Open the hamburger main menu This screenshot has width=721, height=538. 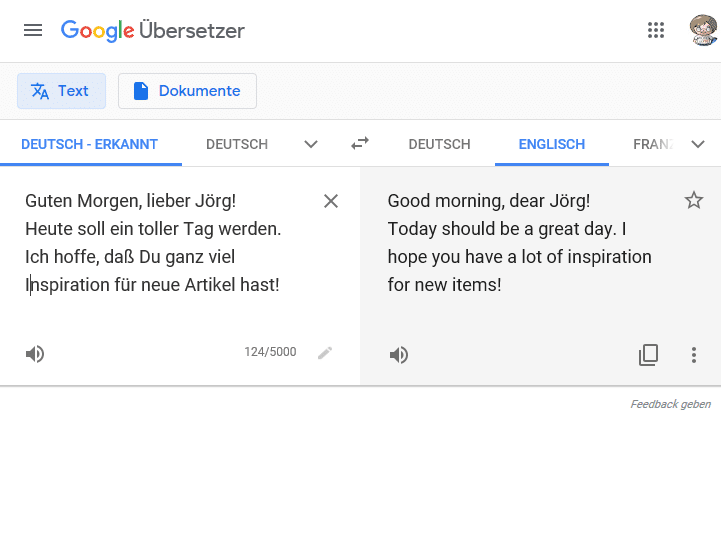point(33,30)
